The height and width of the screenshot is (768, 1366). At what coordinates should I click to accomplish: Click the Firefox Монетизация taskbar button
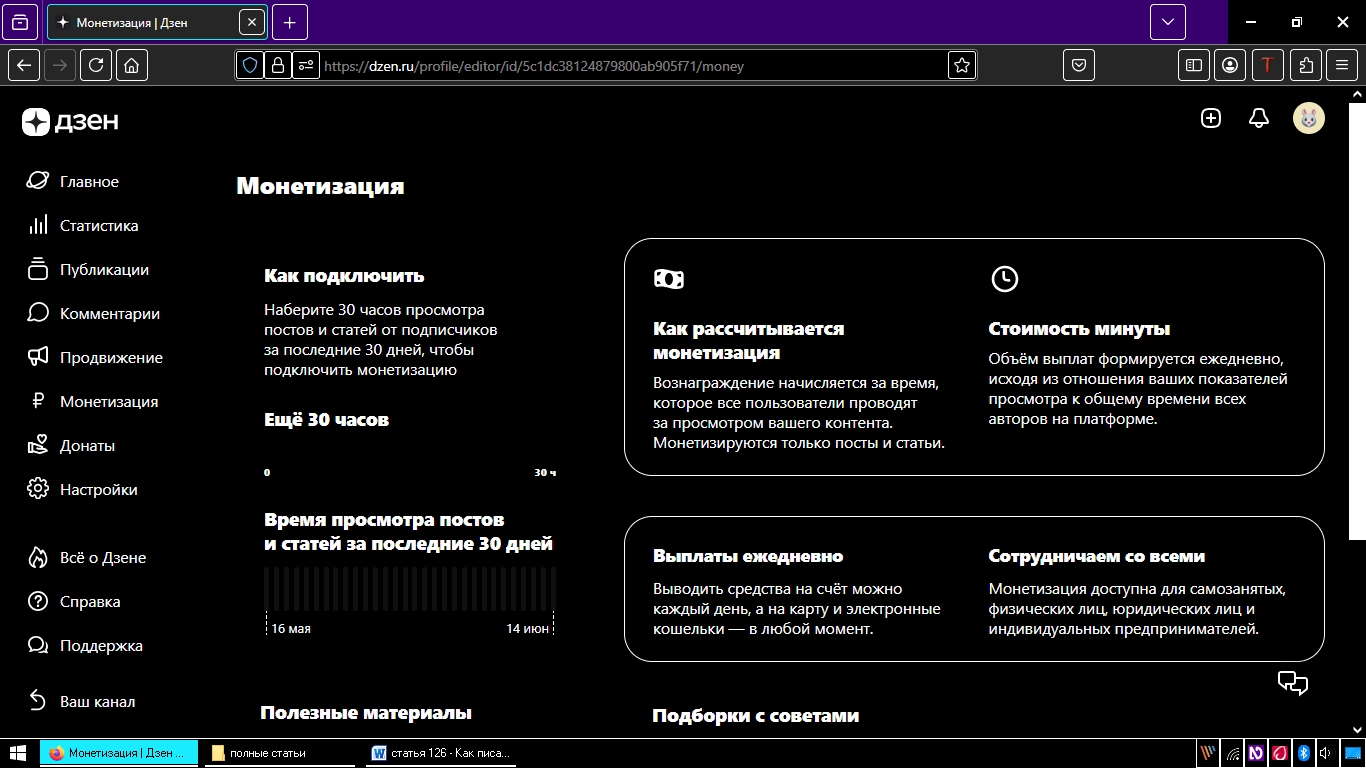[x=120, y=753]
